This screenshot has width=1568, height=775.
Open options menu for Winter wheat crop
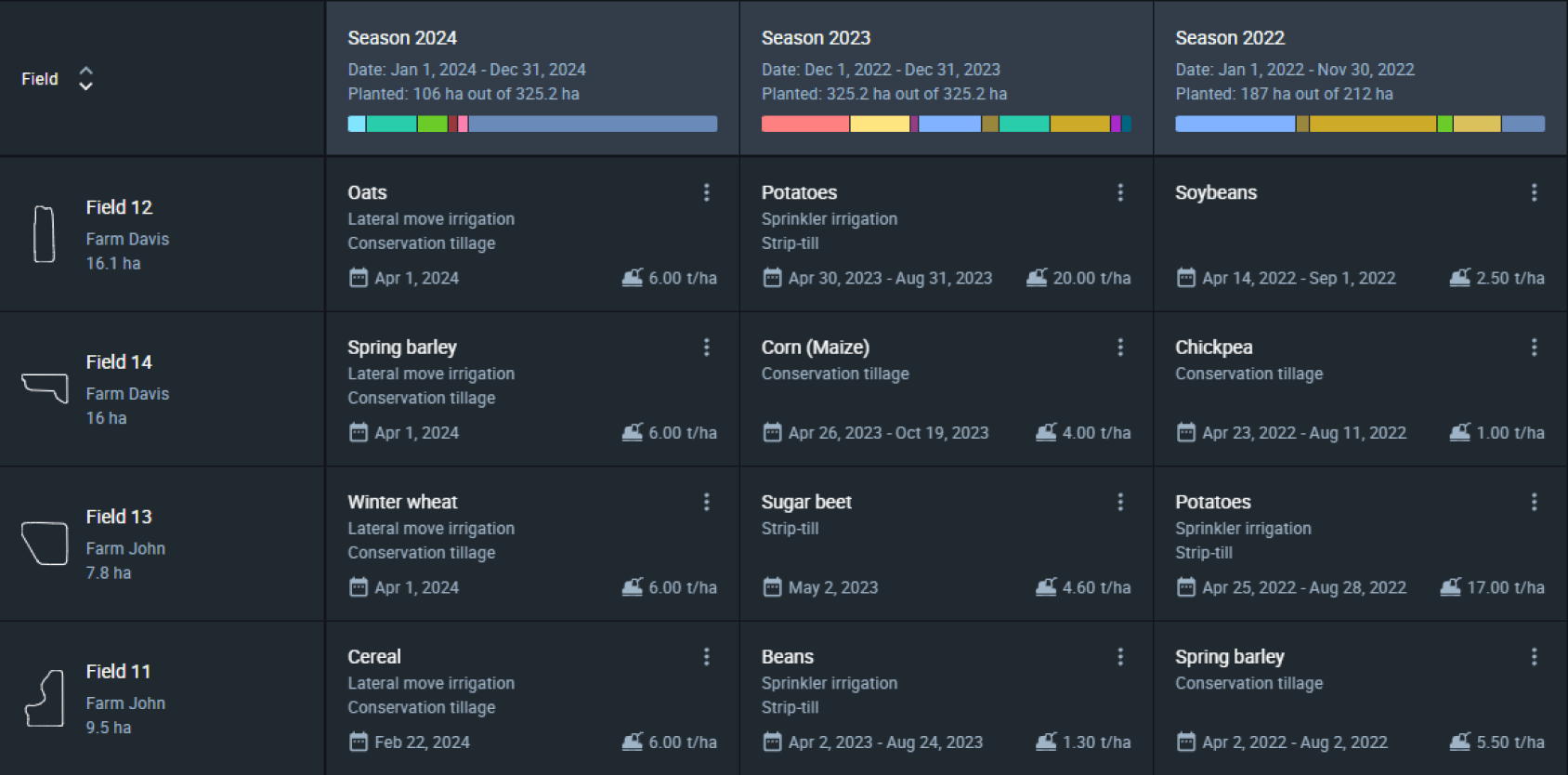click(x=707, y=502)
